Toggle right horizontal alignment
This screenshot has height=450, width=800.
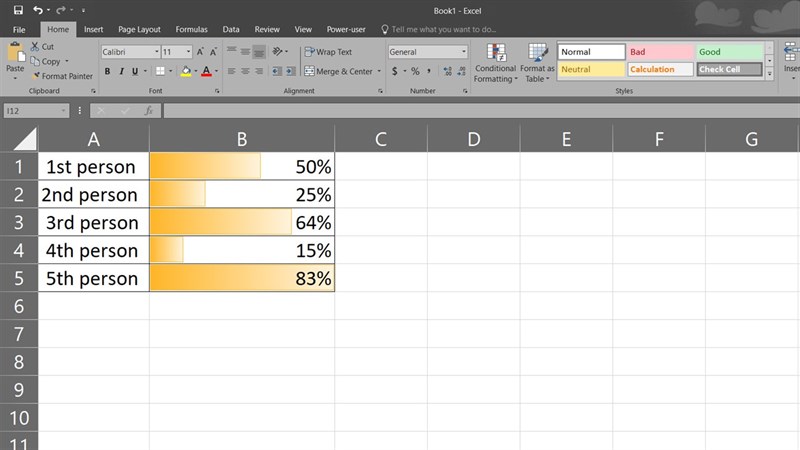[259, 71]
